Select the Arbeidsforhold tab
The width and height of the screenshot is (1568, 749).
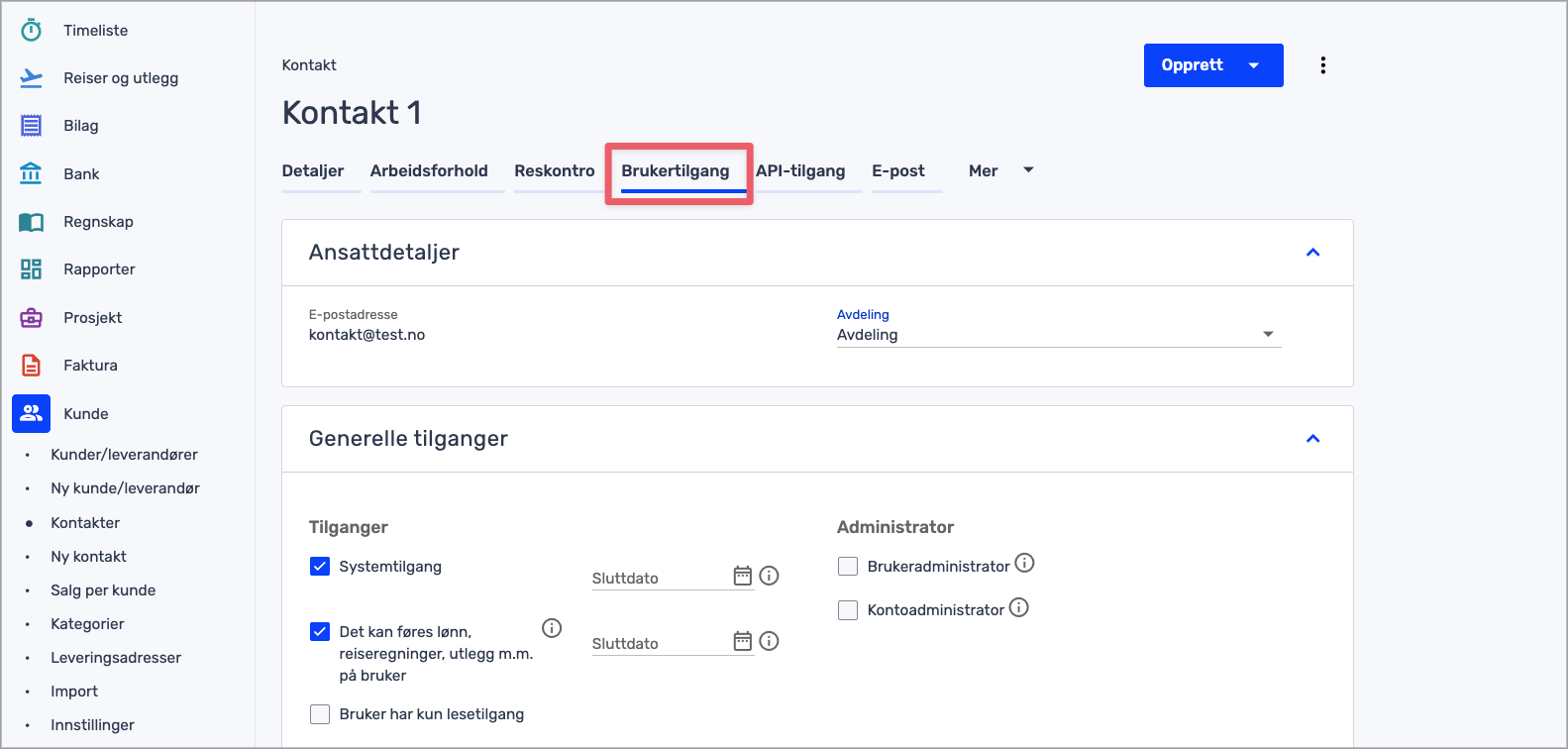click(429, 170)
